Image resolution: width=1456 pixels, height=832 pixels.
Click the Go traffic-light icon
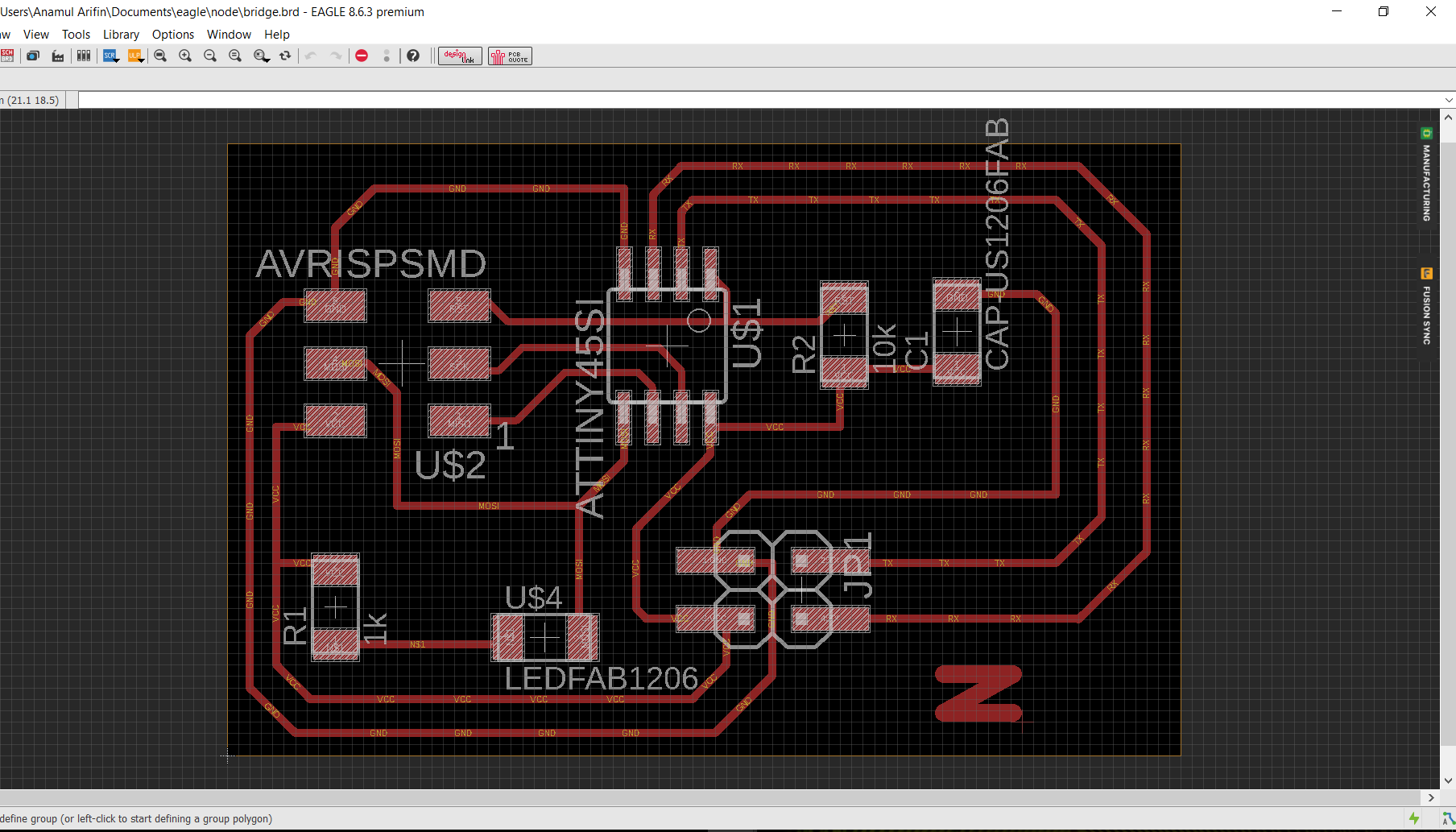[387, 56]
